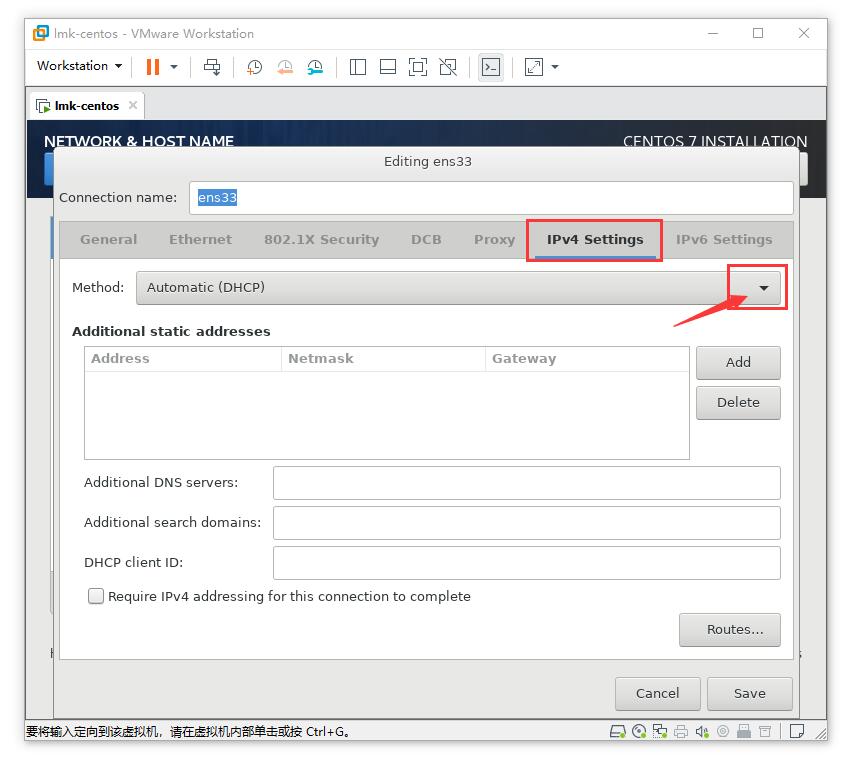Screen dimensions: 850x768
Task: Open the power options arrow beside pause
Action: point(174,67)
